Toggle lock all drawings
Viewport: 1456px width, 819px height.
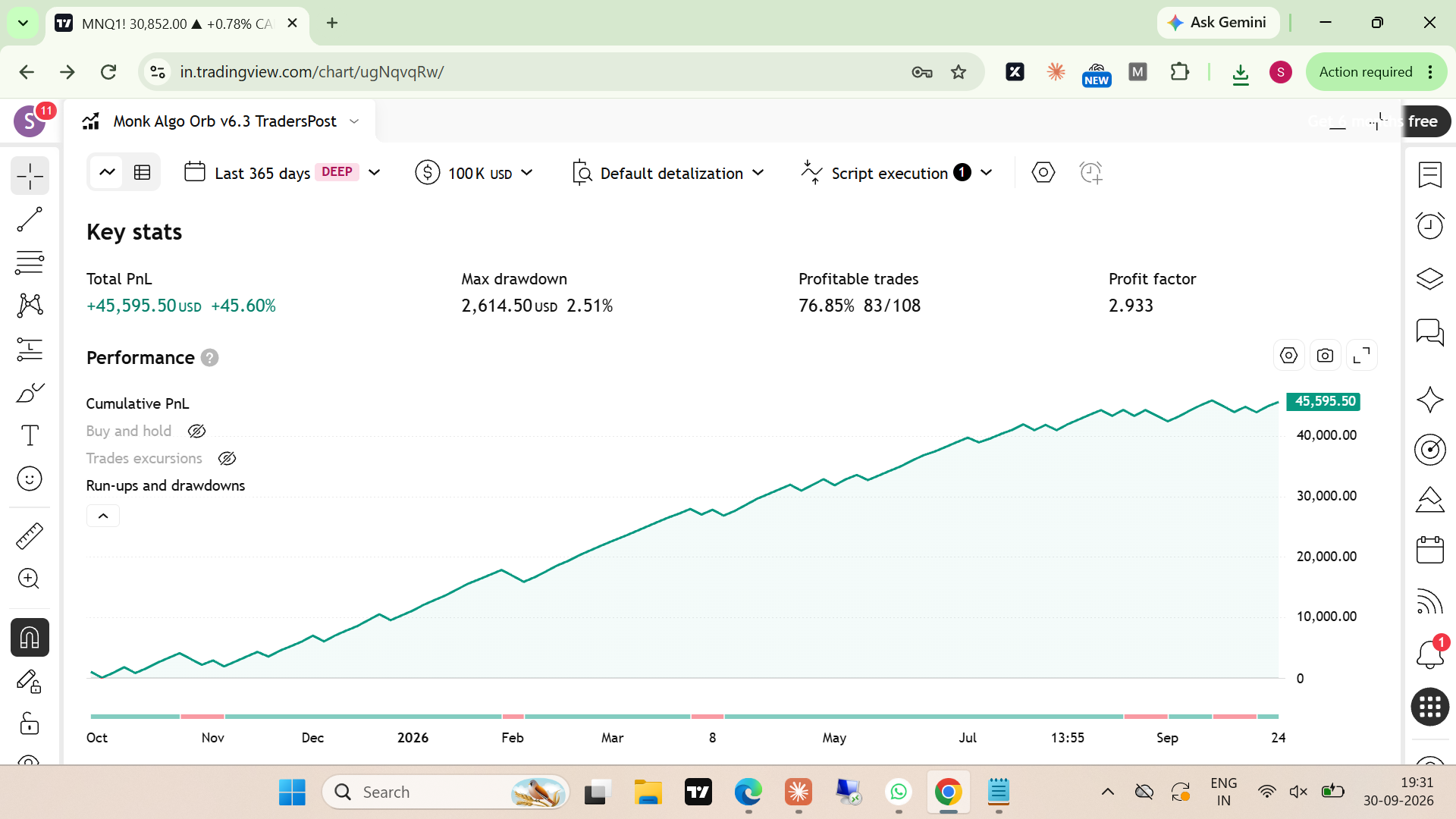pos(30,724)
